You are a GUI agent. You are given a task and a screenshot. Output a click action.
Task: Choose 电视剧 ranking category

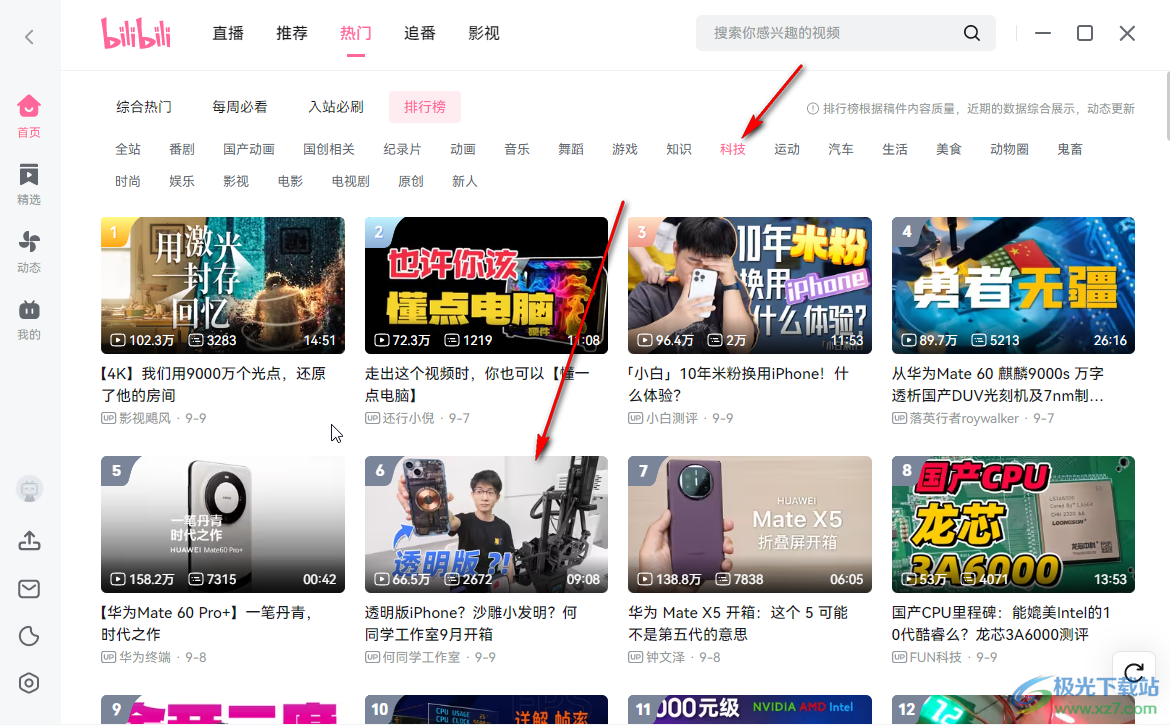click(350, 181)
